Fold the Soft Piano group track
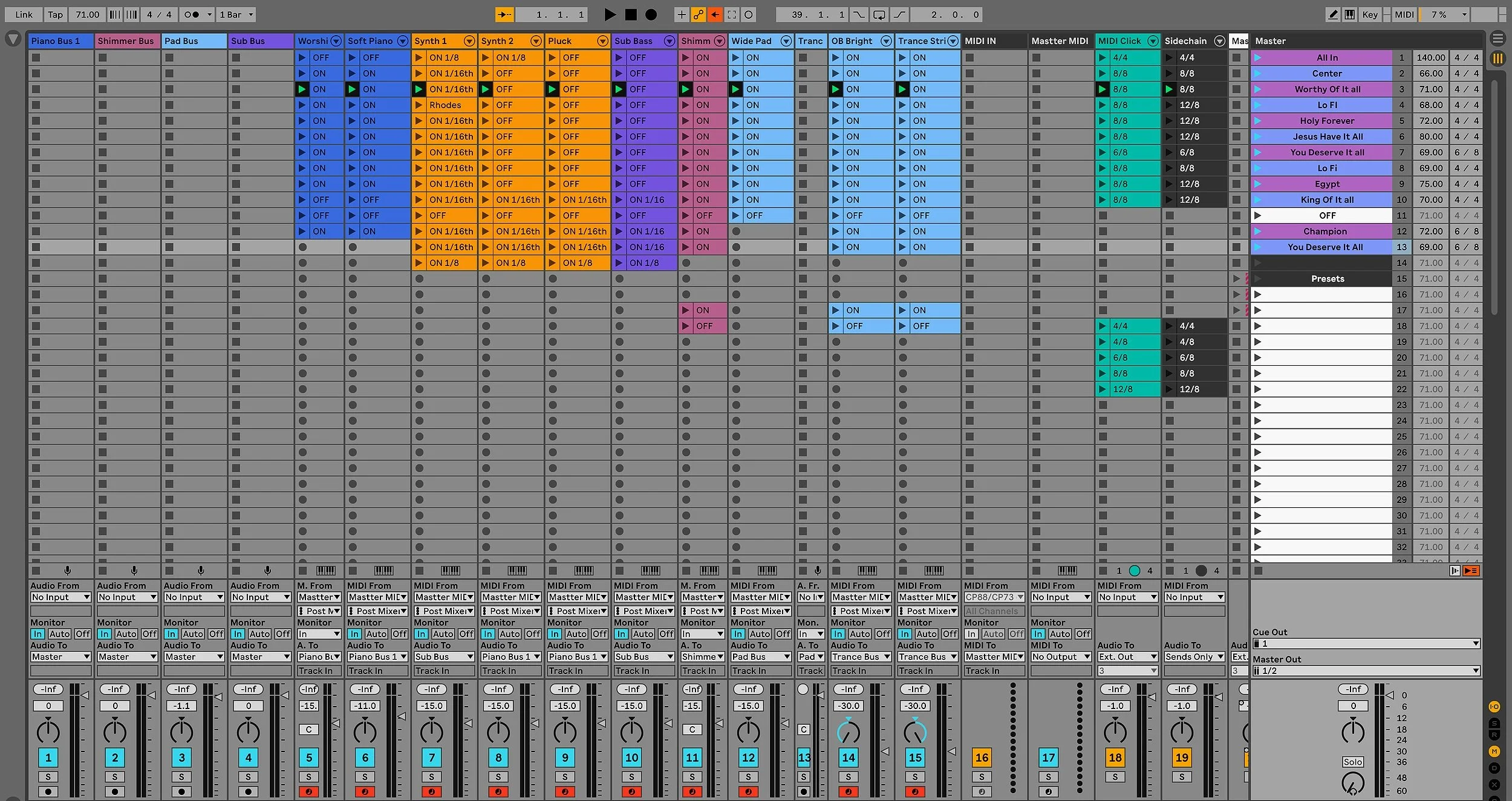Image resolution: width=1512 pixels, height=801 pixels. [x=402, y=41]
